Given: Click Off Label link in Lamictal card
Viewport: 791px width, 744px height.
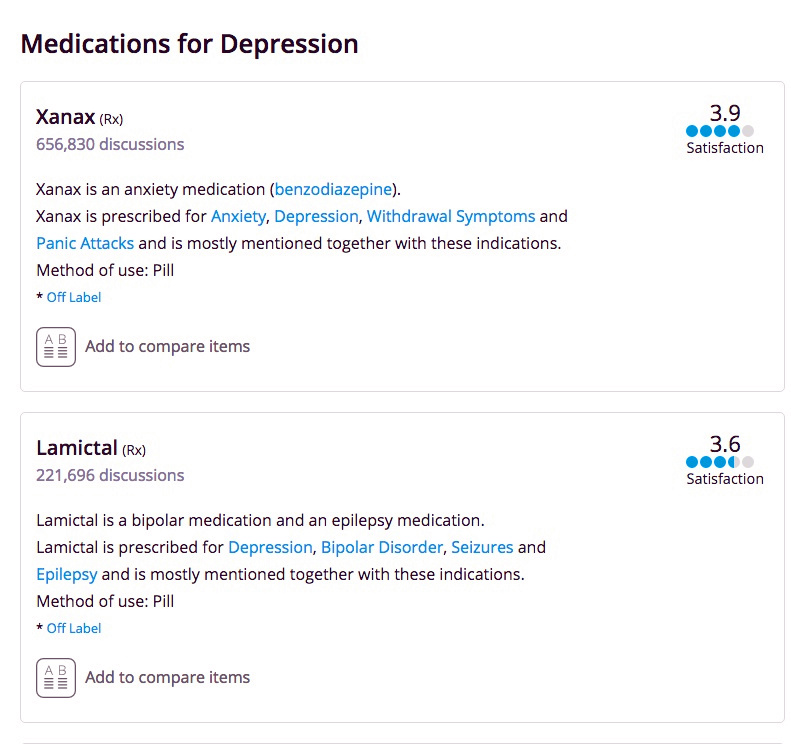Looking at the screenshot, I should (74, 628).
